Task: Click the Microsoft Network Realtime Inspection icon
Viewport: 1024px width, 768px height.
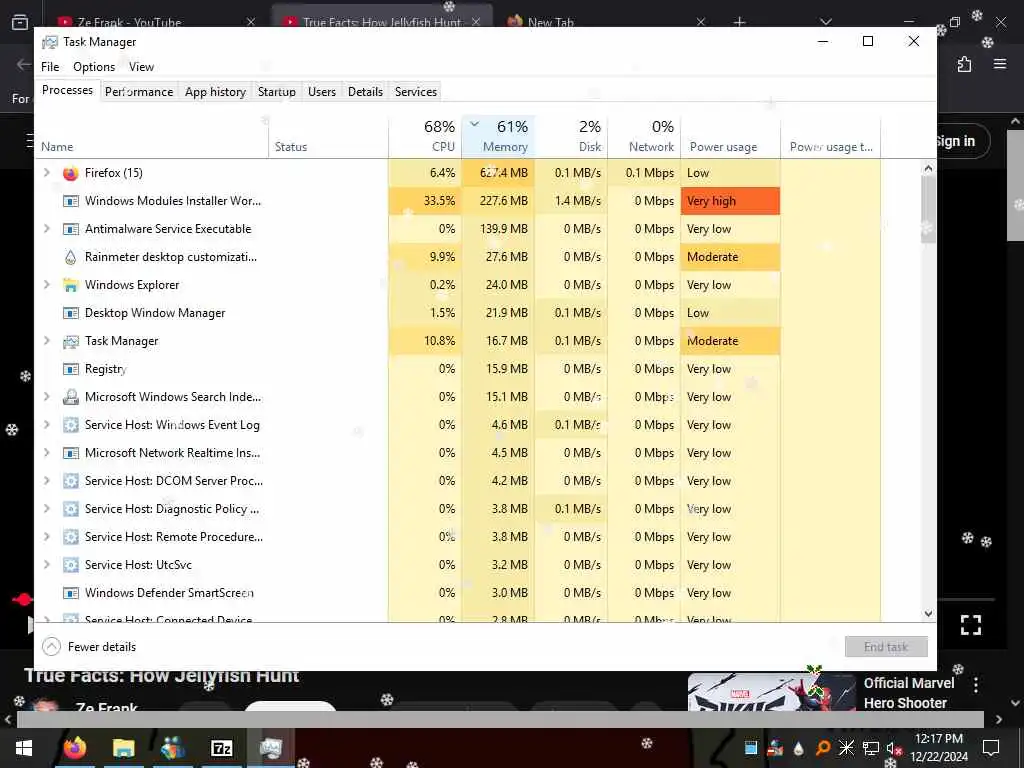Action: 71,453
